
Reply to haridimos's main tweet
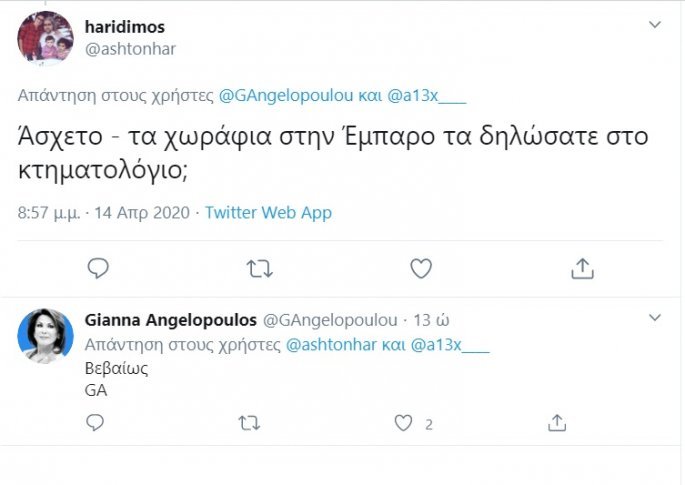(97, 268)
